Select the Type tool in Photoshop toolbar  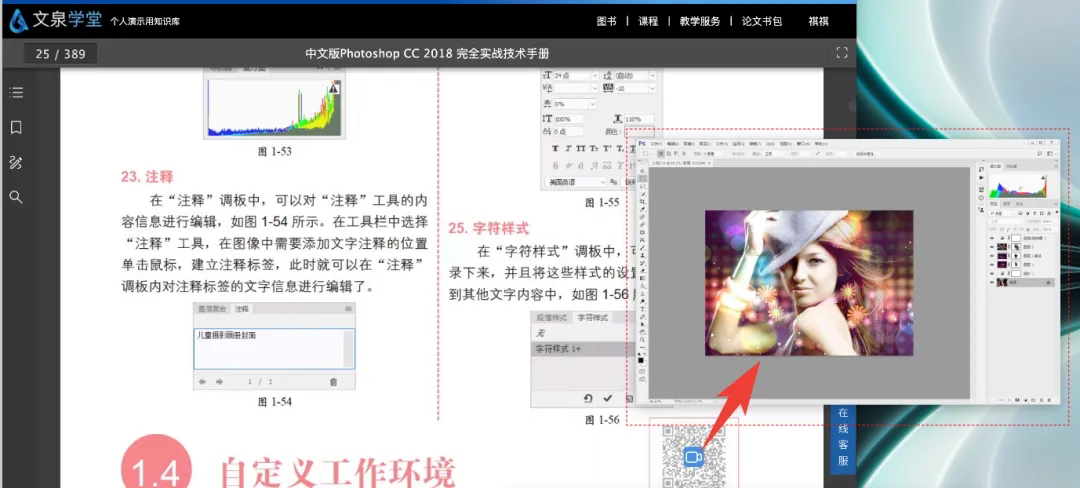643,310
